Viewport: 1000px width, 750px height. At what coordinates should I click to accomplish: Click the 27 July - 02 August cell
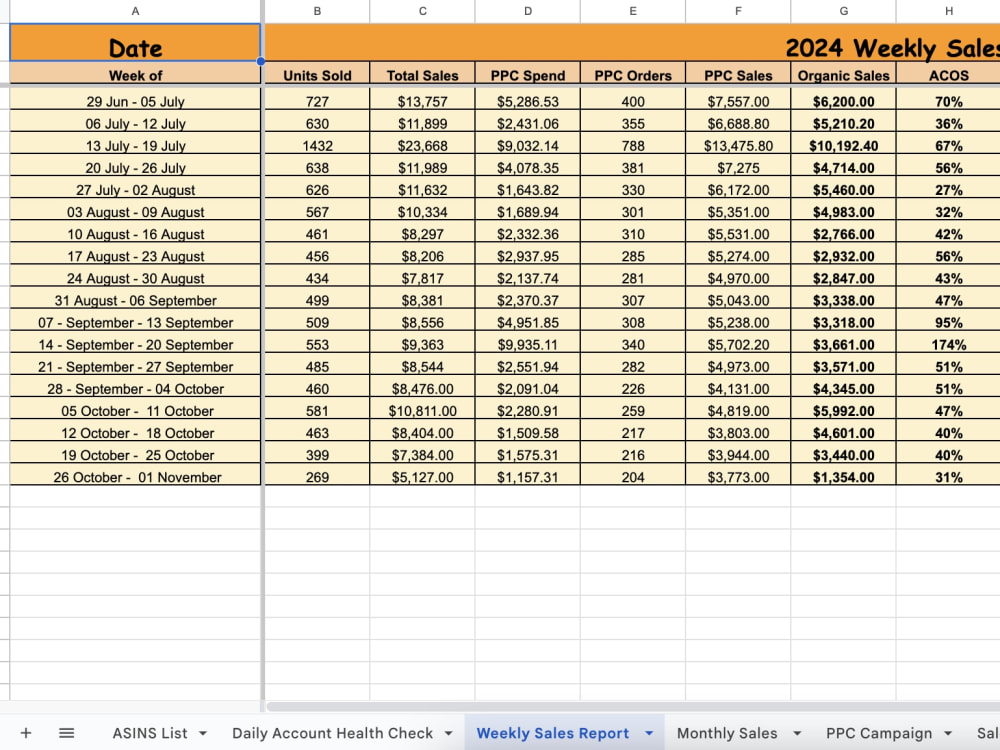point(135,189)
